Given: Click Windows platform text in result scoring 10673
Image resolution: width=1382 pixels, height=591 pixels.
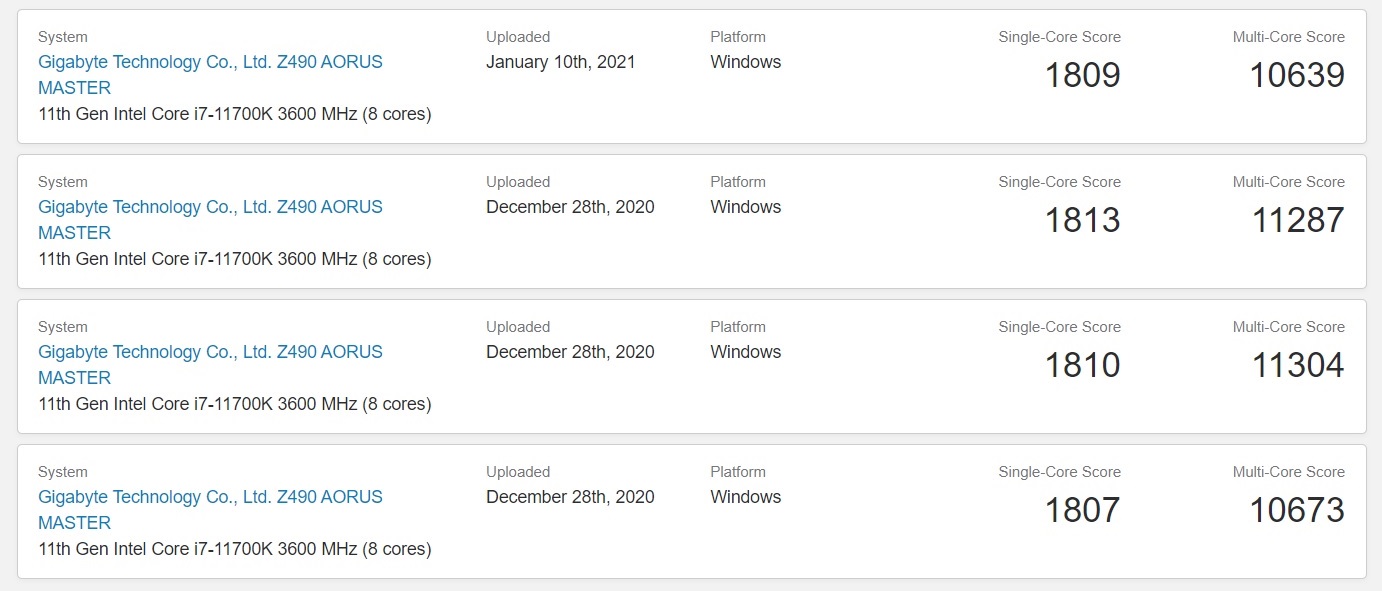Looking at the screenshot, I should tap(746, 497).
